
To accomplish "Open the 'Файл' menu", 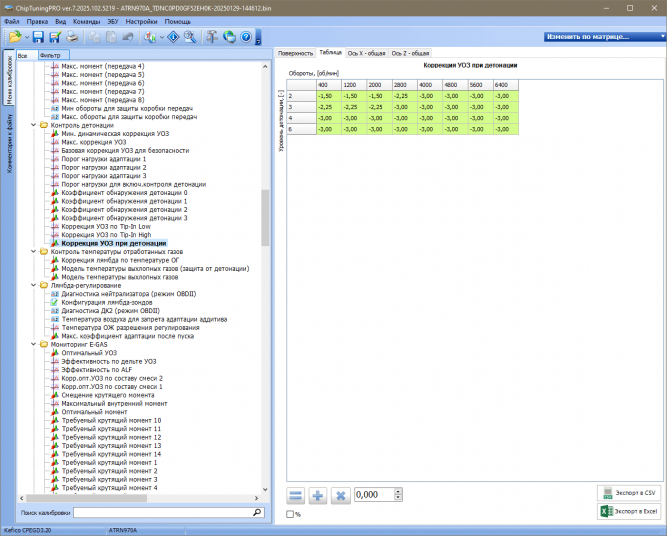I will (x=11, y=21).
